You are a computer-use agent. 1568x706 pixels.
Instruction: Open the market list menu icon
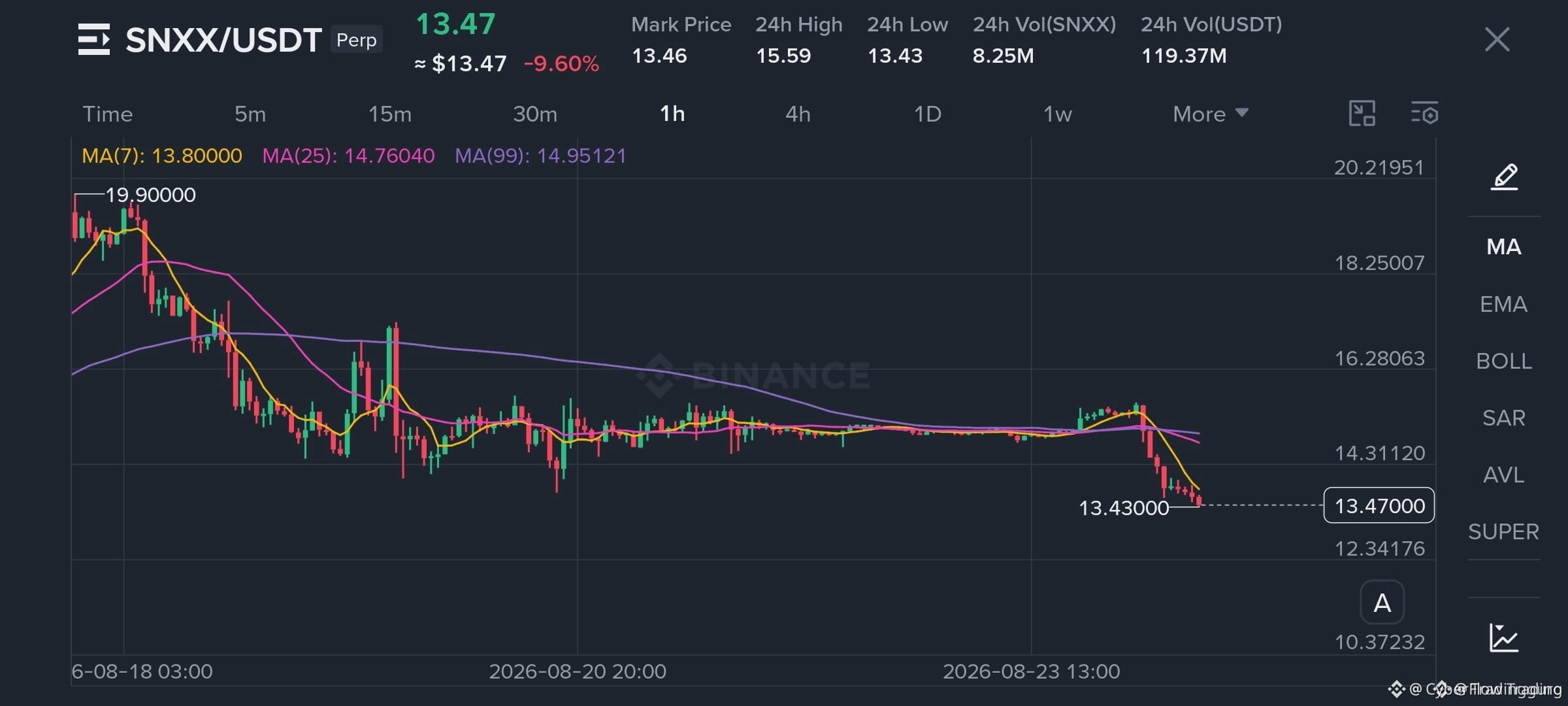(94, 39)
